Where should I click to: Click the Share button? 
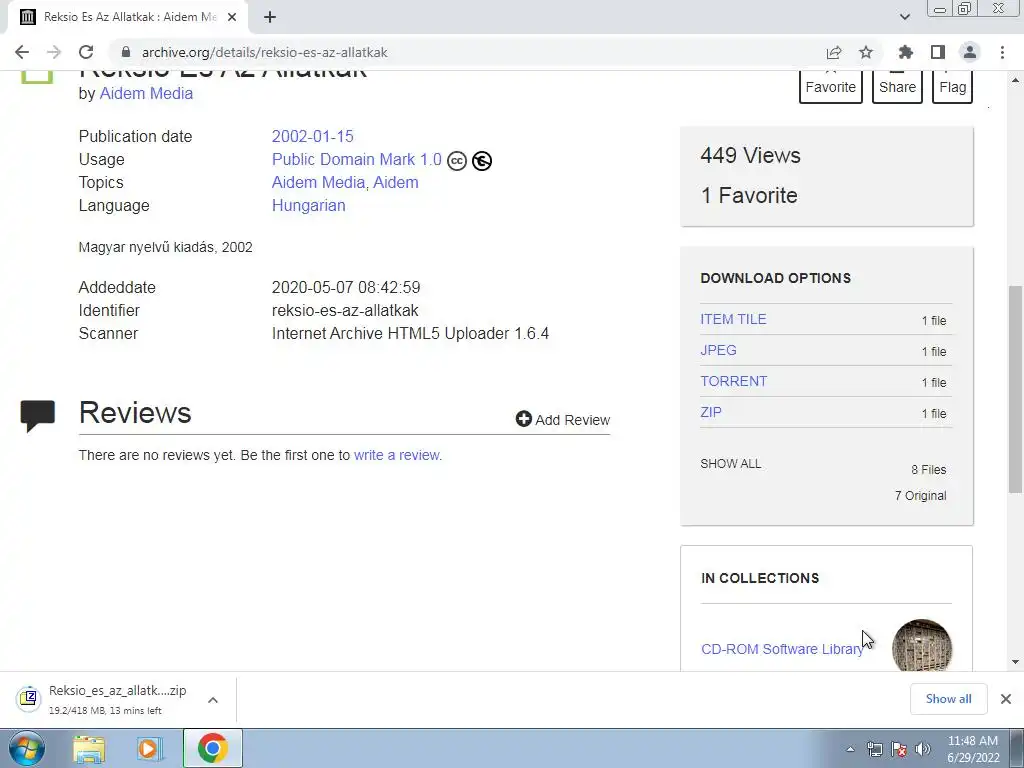[x=897, y=87]
